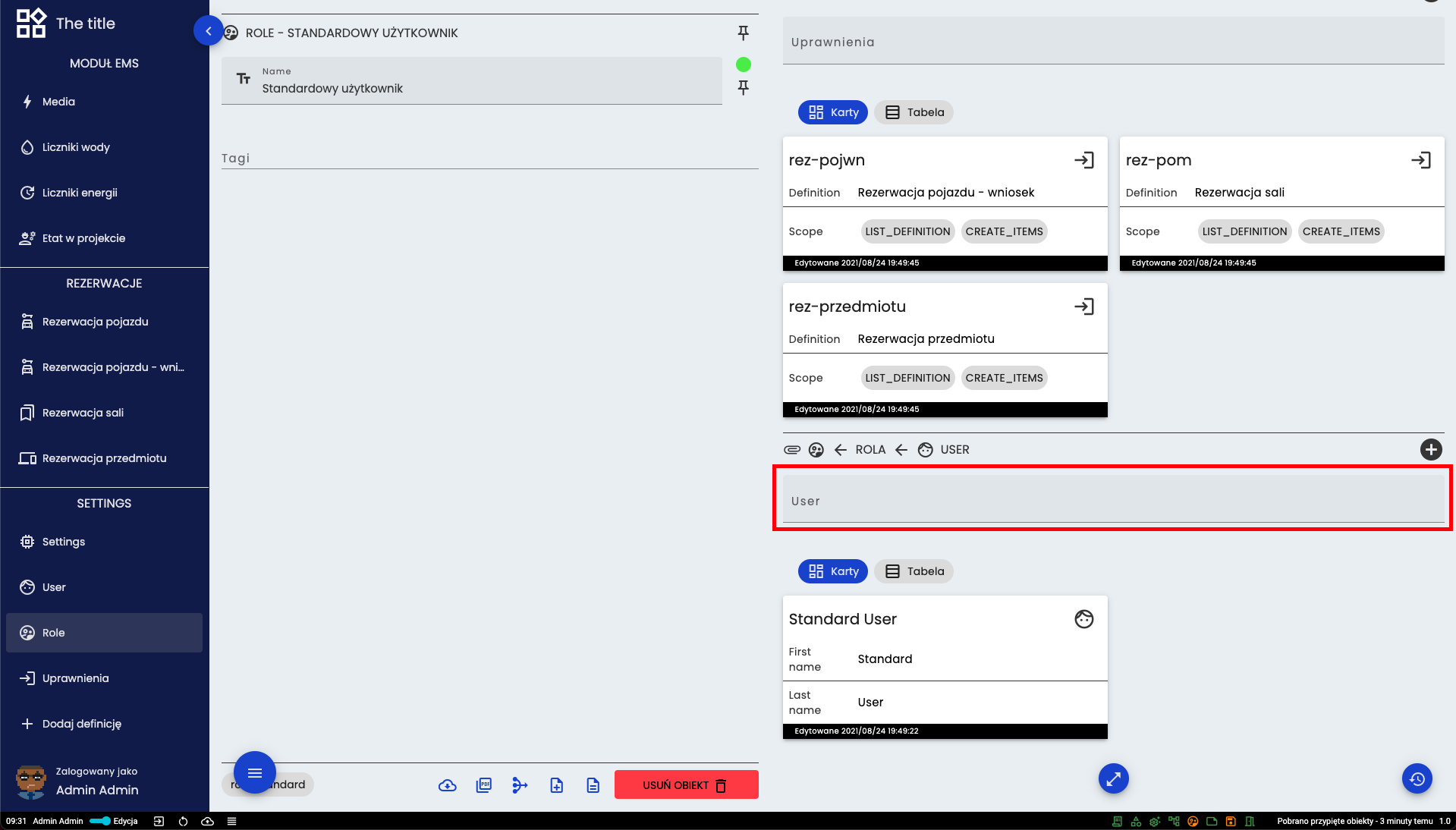Select the Role sidebar entry
Viewport: 1456px width, 830px height.
pos(105,633)
